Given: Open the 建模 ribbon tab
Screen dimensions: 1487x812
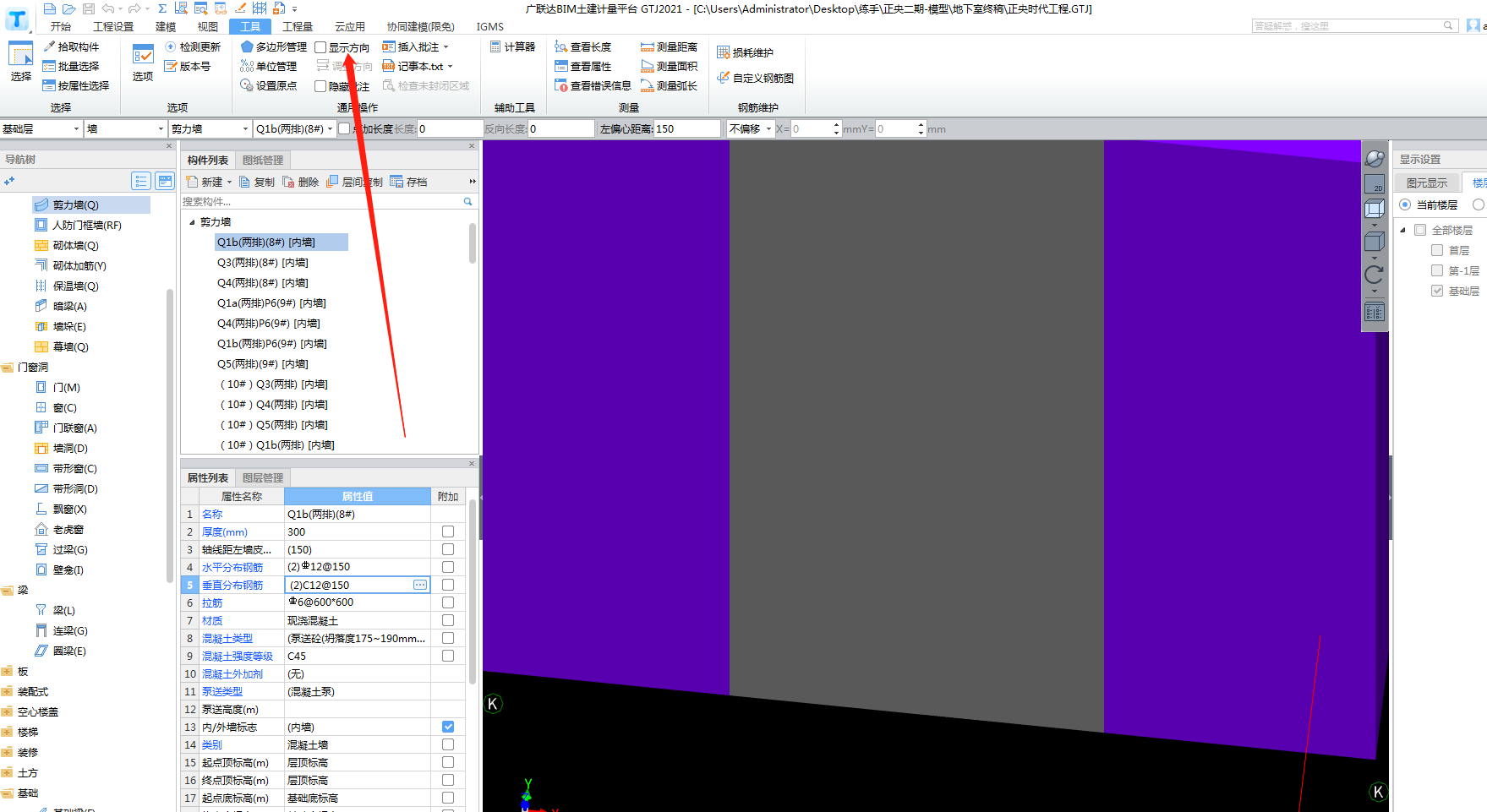Looking at the screenshot, I should click(x=166, y=26).
